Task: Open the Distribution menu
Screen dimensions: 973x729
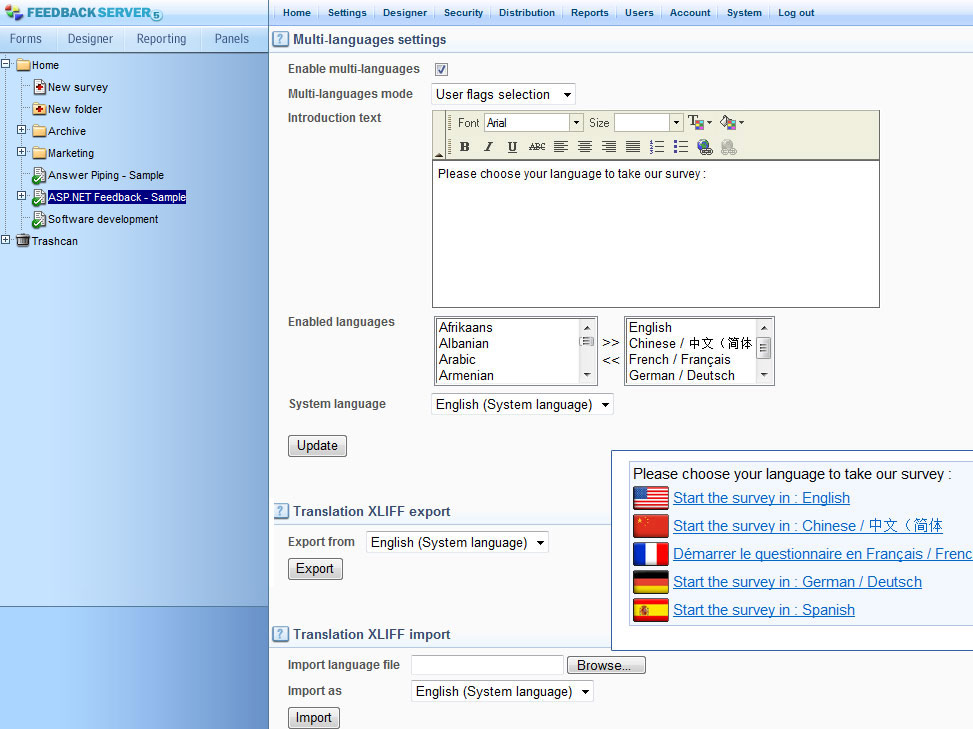Action: pyautogui.click(x=527, y=12)
